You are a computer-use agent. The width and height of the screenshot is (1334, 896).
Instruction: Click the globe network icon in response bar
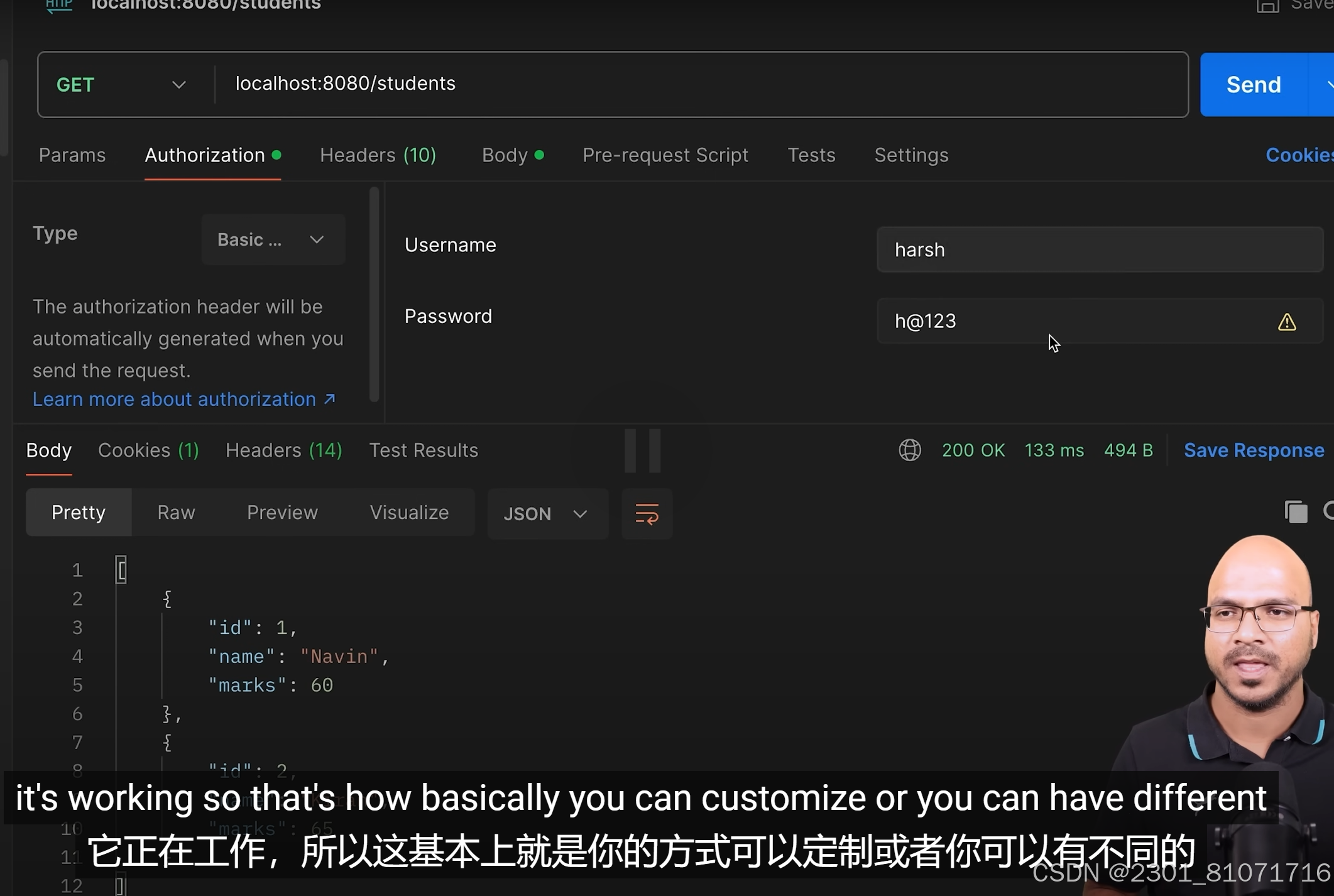point(910,450)
